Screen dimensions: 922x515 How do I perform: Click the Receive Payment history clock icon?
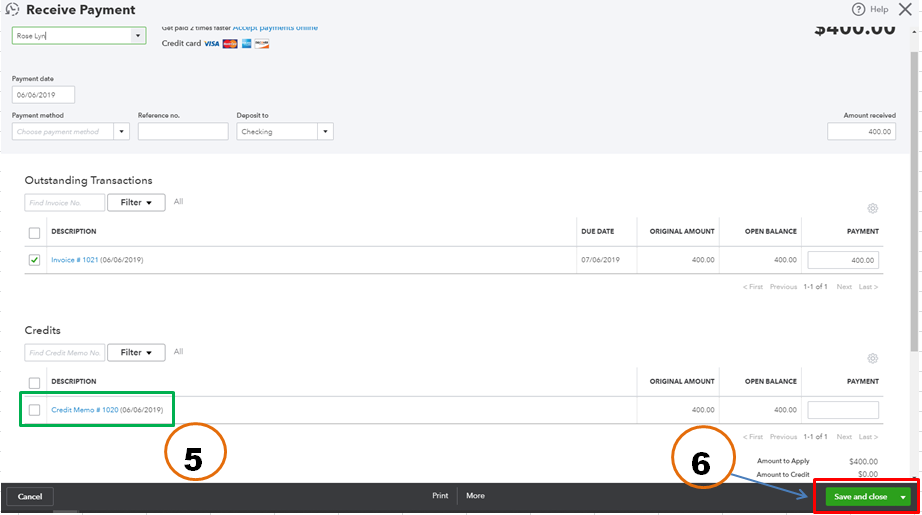[12, 9]
